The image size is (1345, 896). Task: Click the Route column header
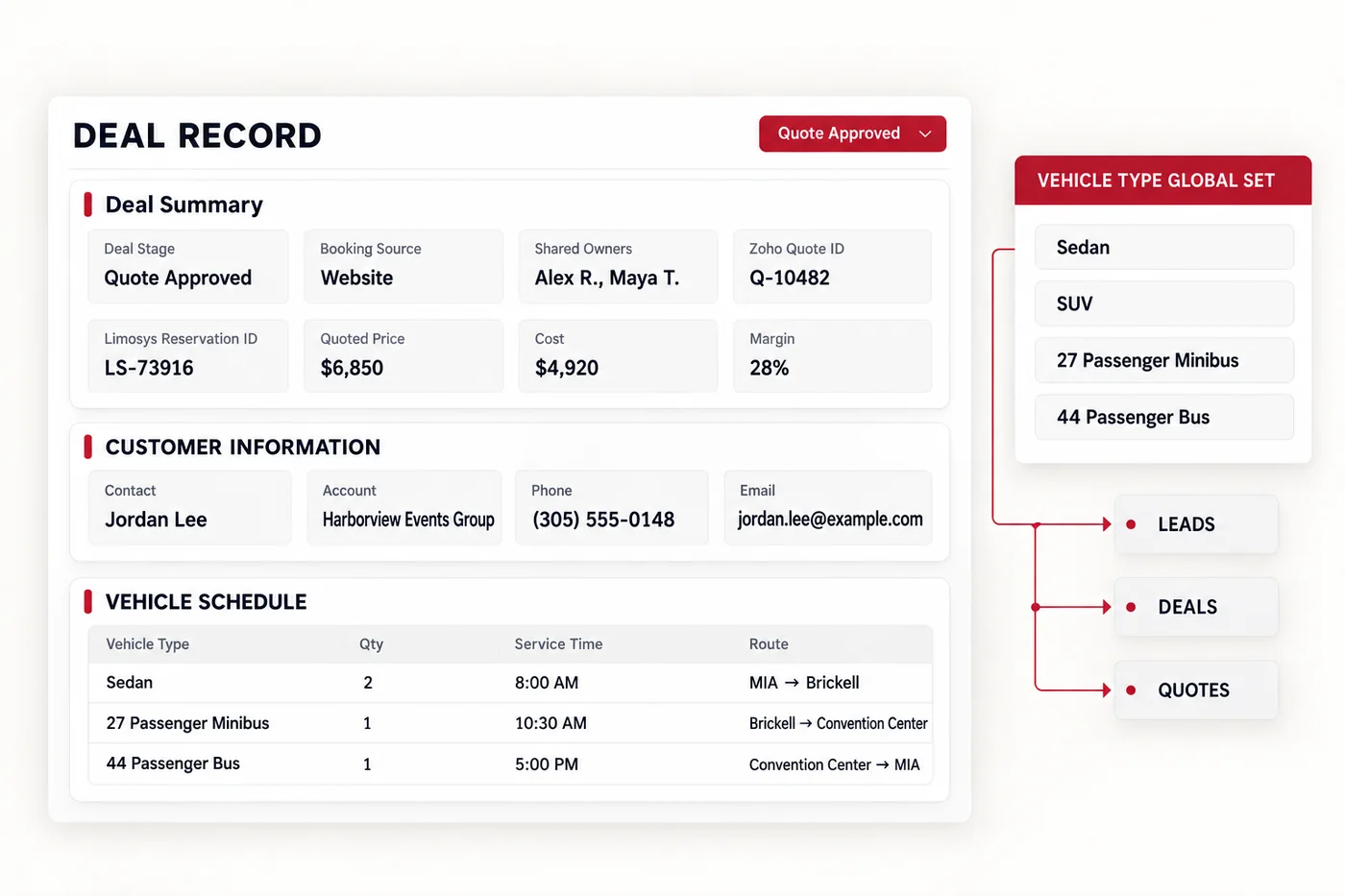pyautogui.click(x=769, y=644)
